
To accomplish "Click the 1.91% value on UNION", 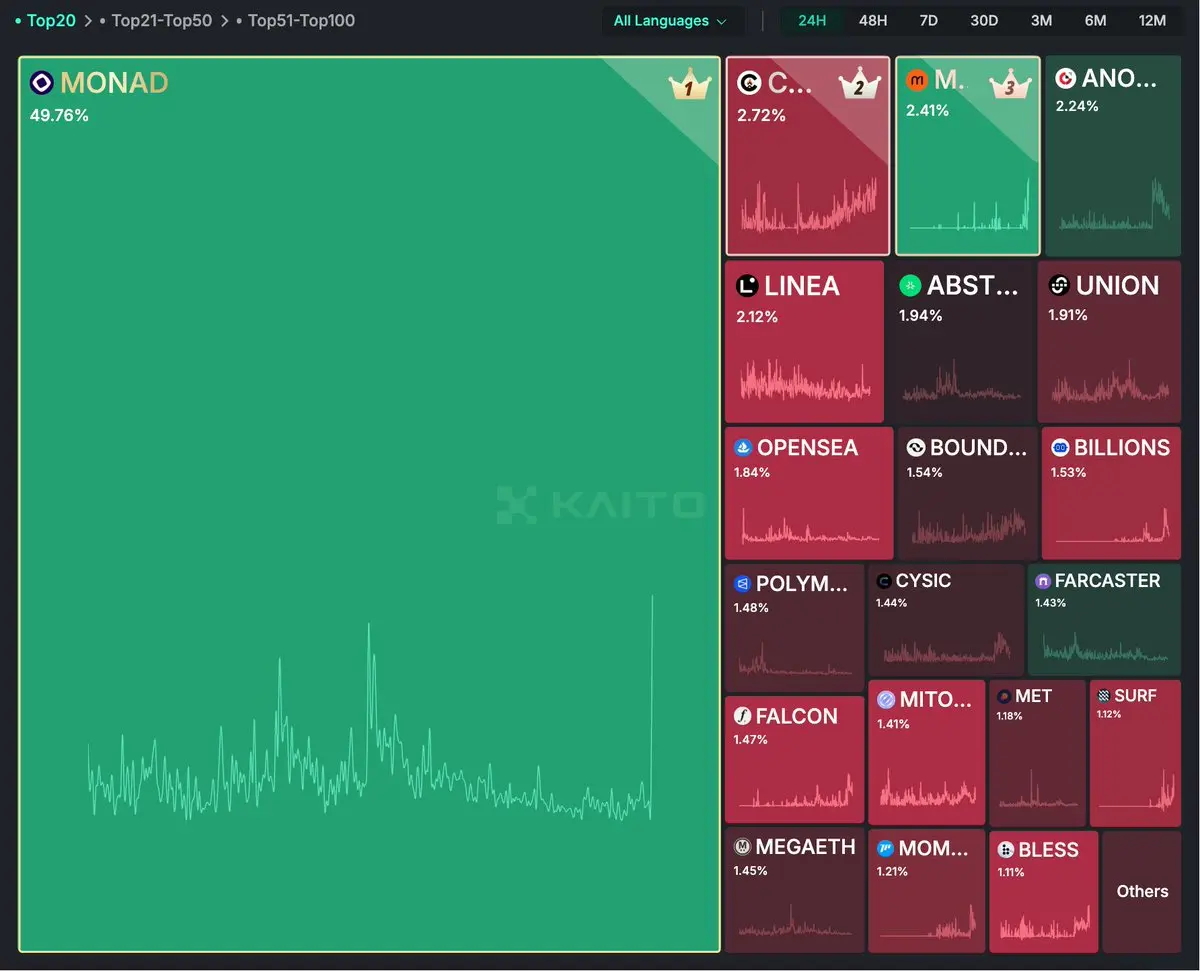I will [x=1068, y=315].
